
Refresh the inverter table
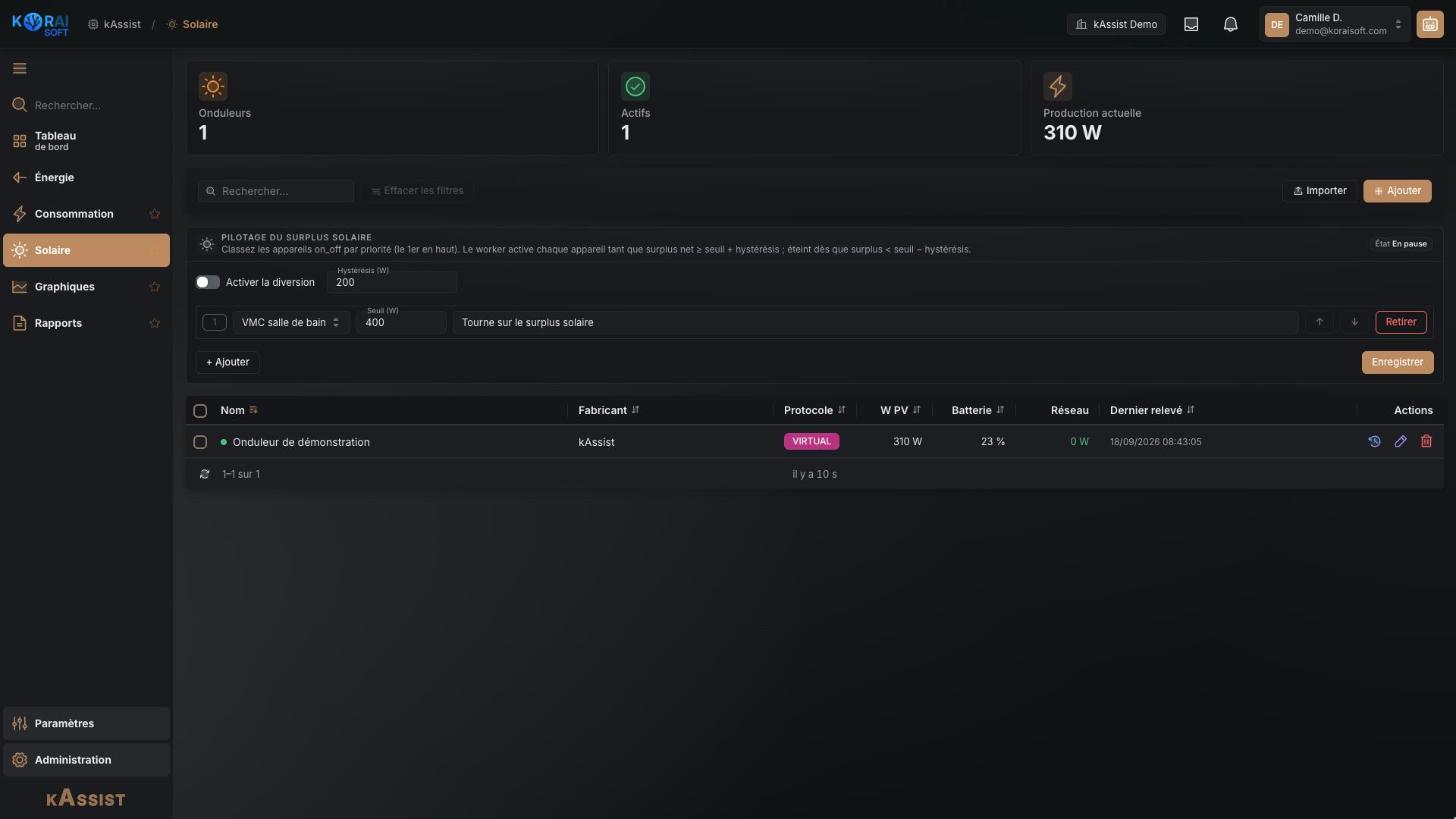coord(204,474)
